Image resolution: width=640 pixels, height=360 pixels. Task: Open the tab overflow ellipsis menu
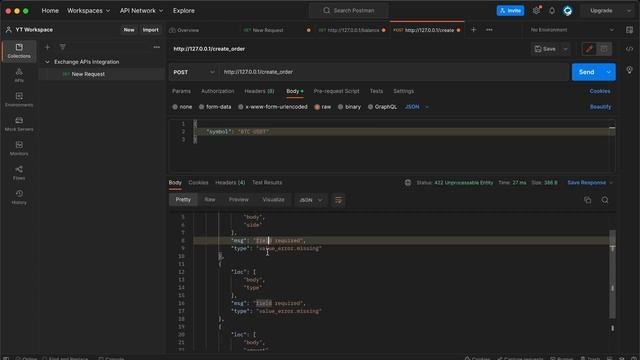tap(489, 30)
